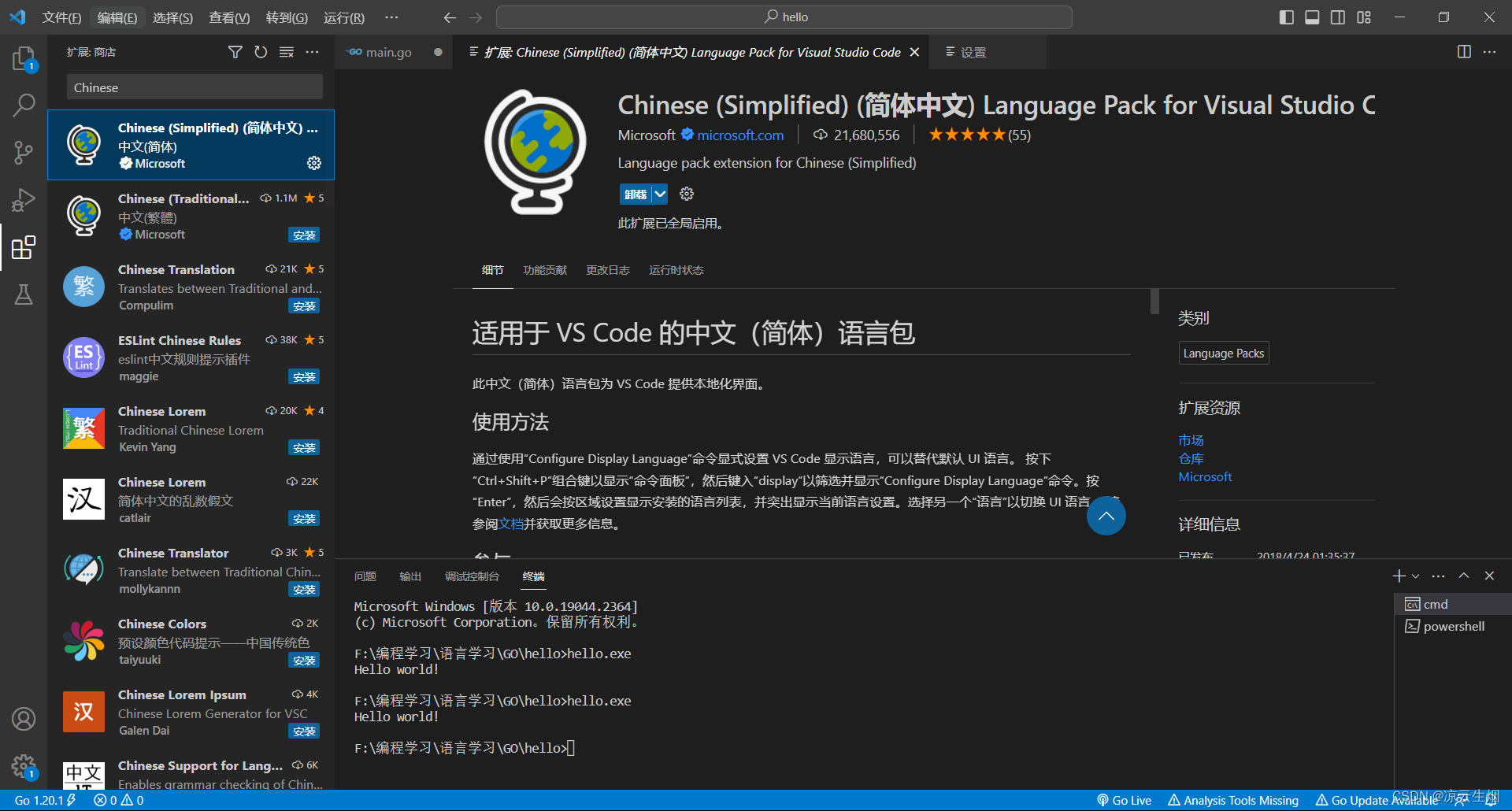The height and width of the screenshot is (811, 1512).
Task: Toggle the primary side bar visibility
Action: point(1286,17)
